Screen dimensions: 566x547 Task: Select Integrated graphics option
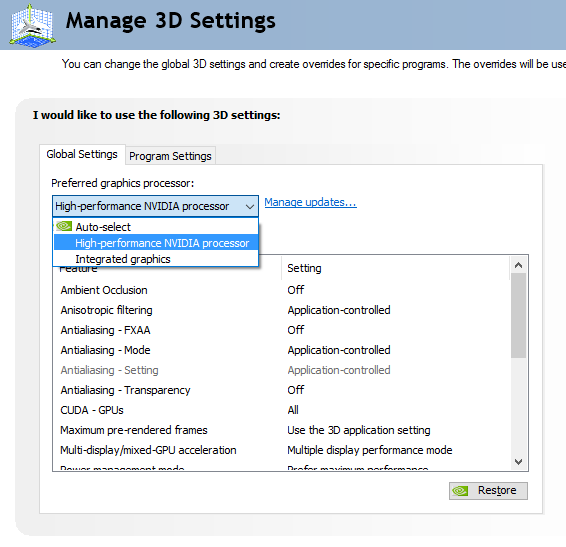coord(156,259)
